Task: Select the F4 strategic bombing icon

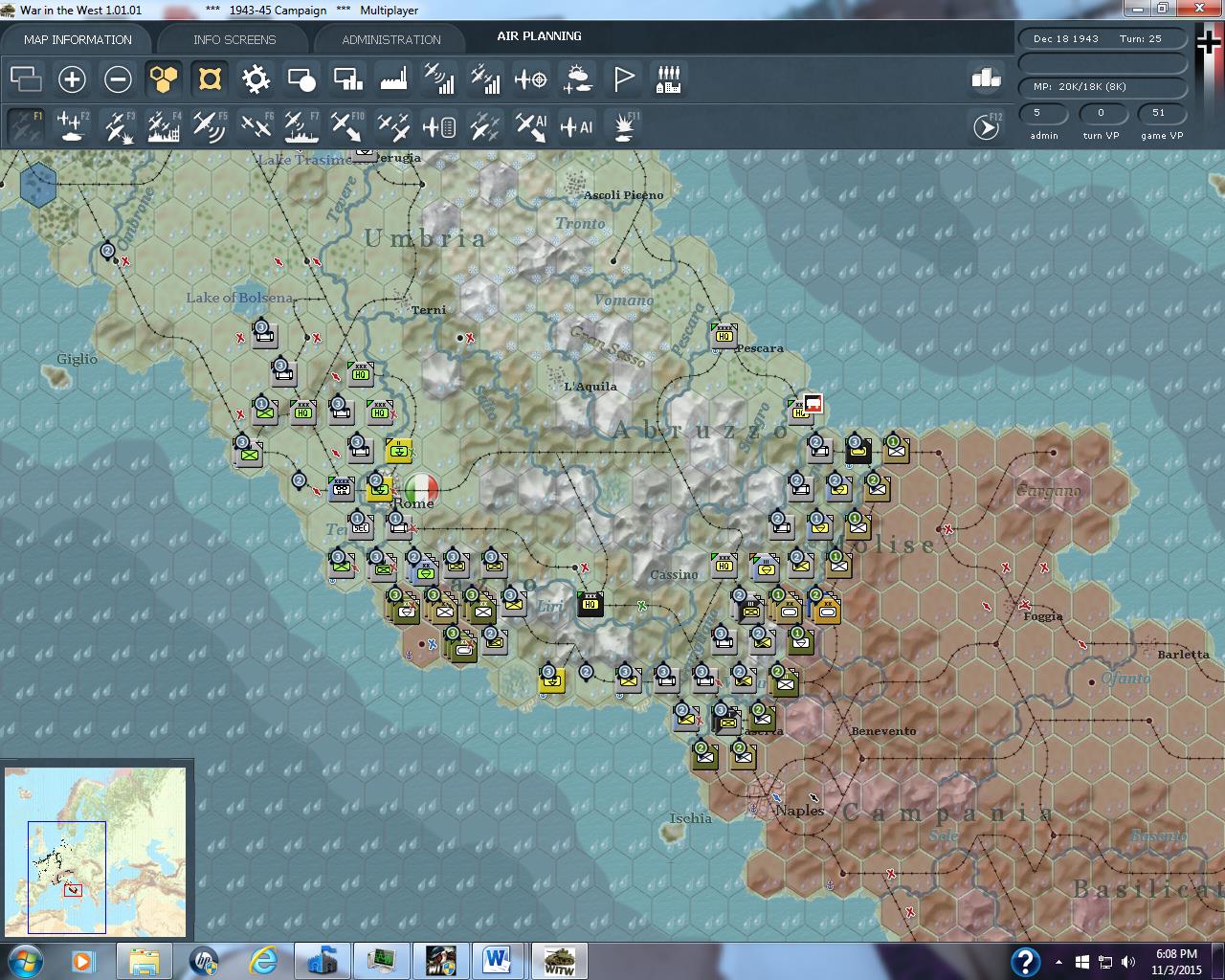Action: click(x=164, y=125)
